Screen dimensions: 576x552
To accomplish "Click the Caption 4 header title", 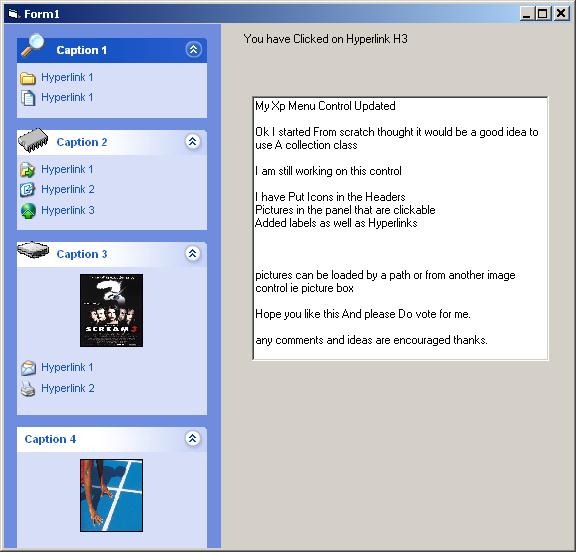I will (50, 439).
